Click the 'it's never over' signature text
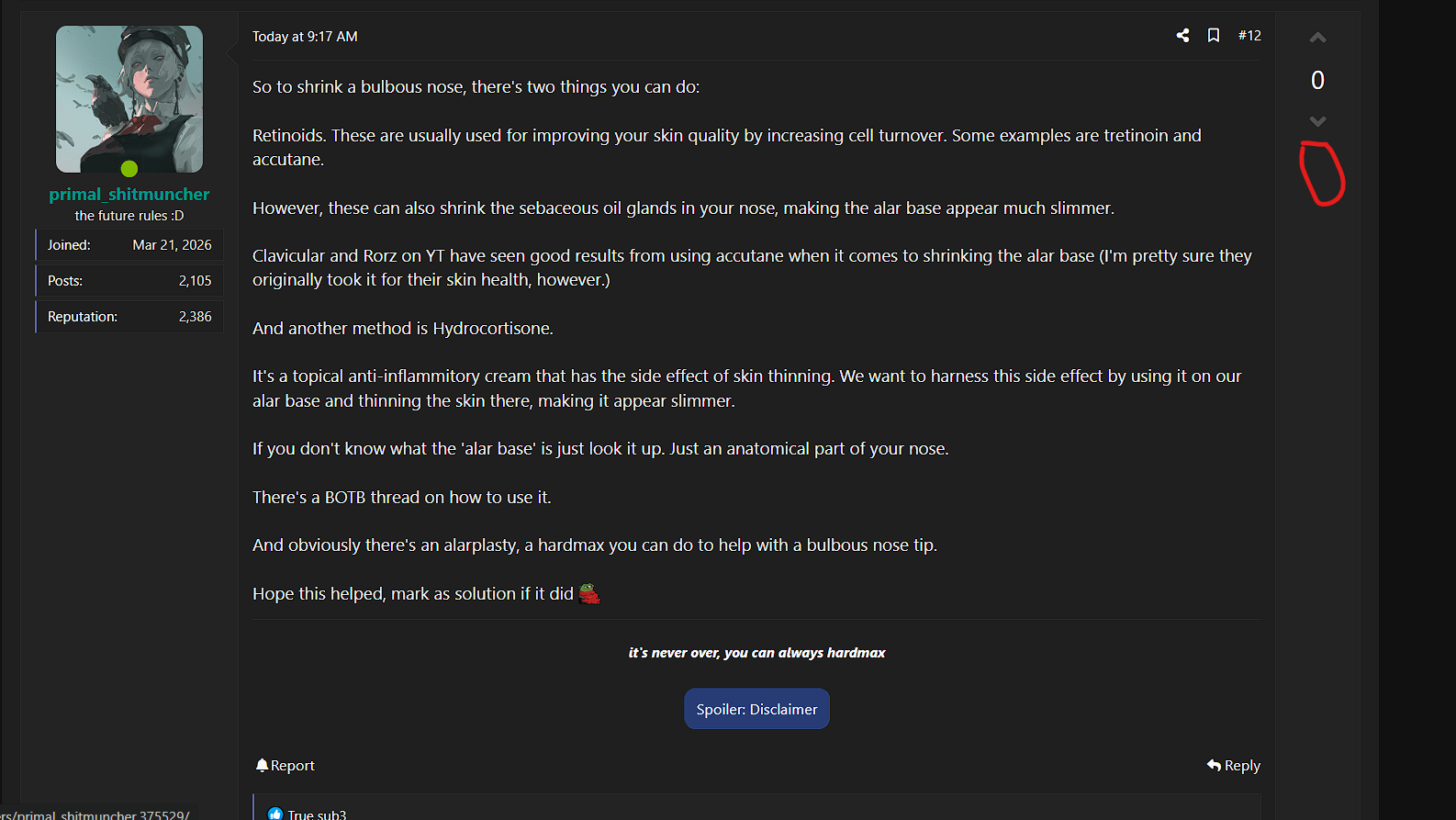Viewport: 1456px width, 820px height. point(756,653)
